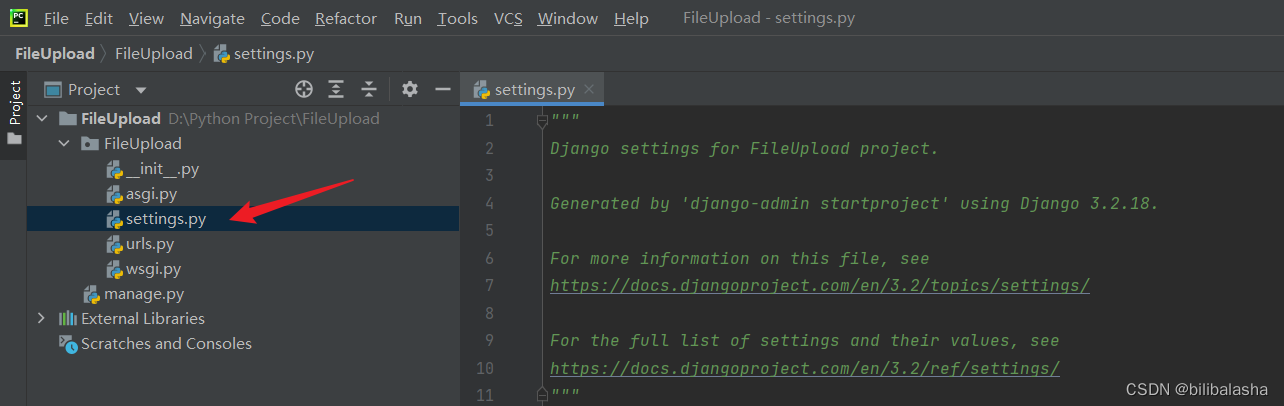Open Project panel settings gear

click(x=409, y=89)
